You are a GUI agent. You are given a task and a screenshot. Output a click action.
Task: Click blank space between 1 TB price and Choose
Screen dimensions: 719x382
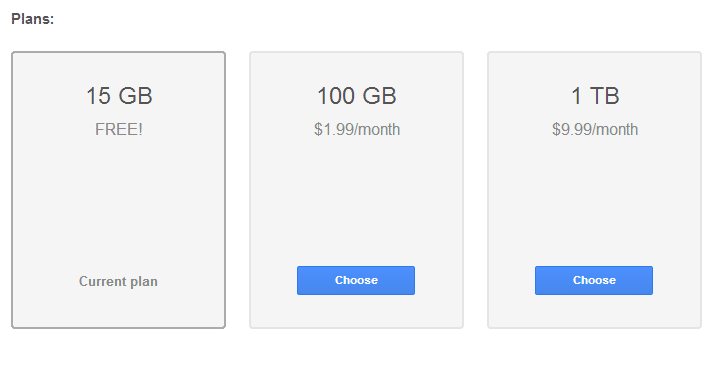tap(594, 202)
